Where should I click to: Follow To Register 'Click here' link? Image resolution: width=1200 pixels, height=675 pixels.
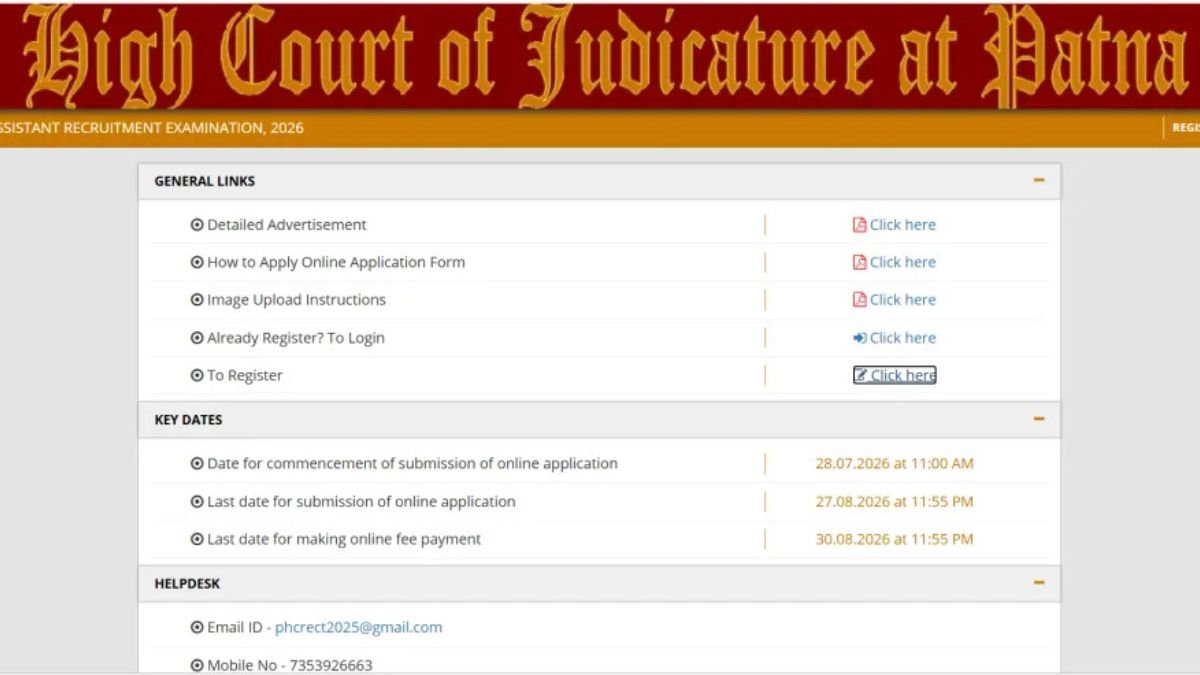[903, 375]
